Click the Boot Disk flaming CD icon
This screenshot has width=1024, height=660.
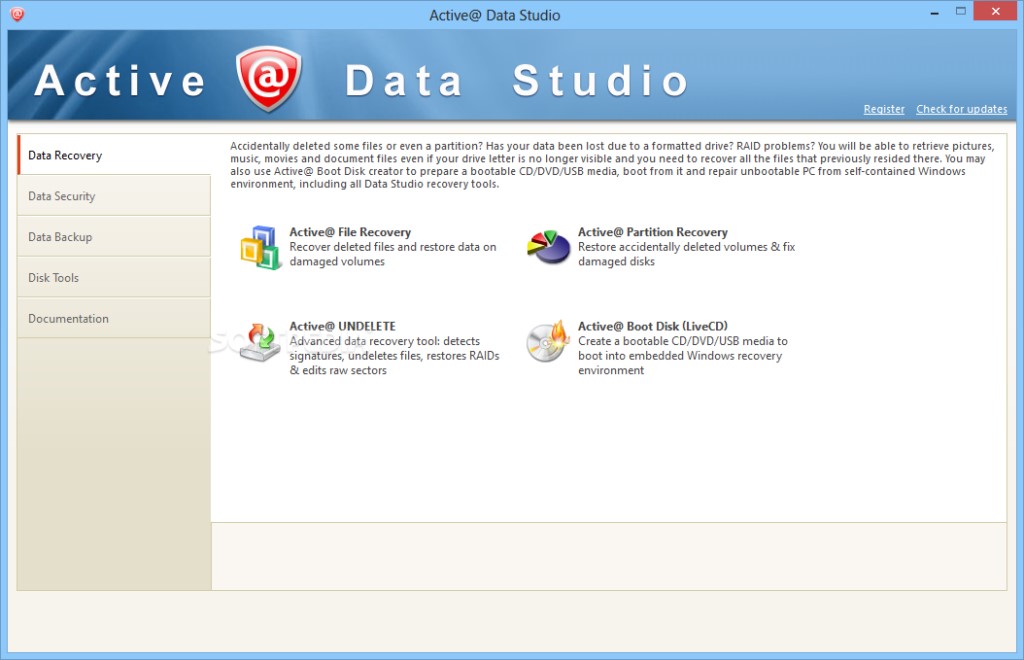coord(549,341)
